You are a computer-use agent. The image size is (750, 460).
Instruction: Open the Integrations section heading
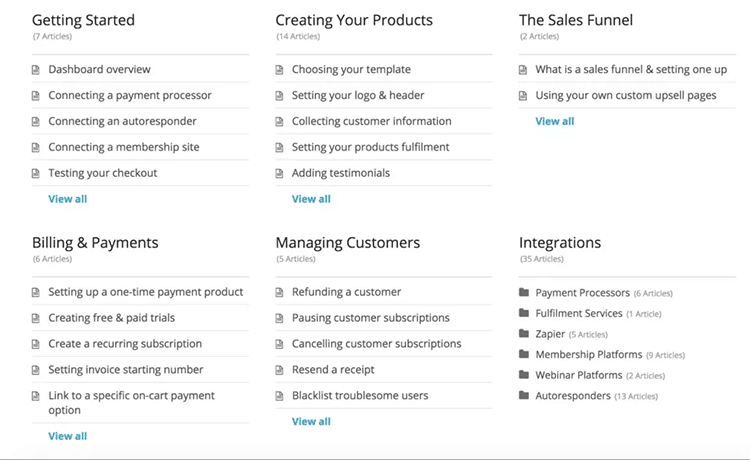pyautogui.click(x=560, y=243)
